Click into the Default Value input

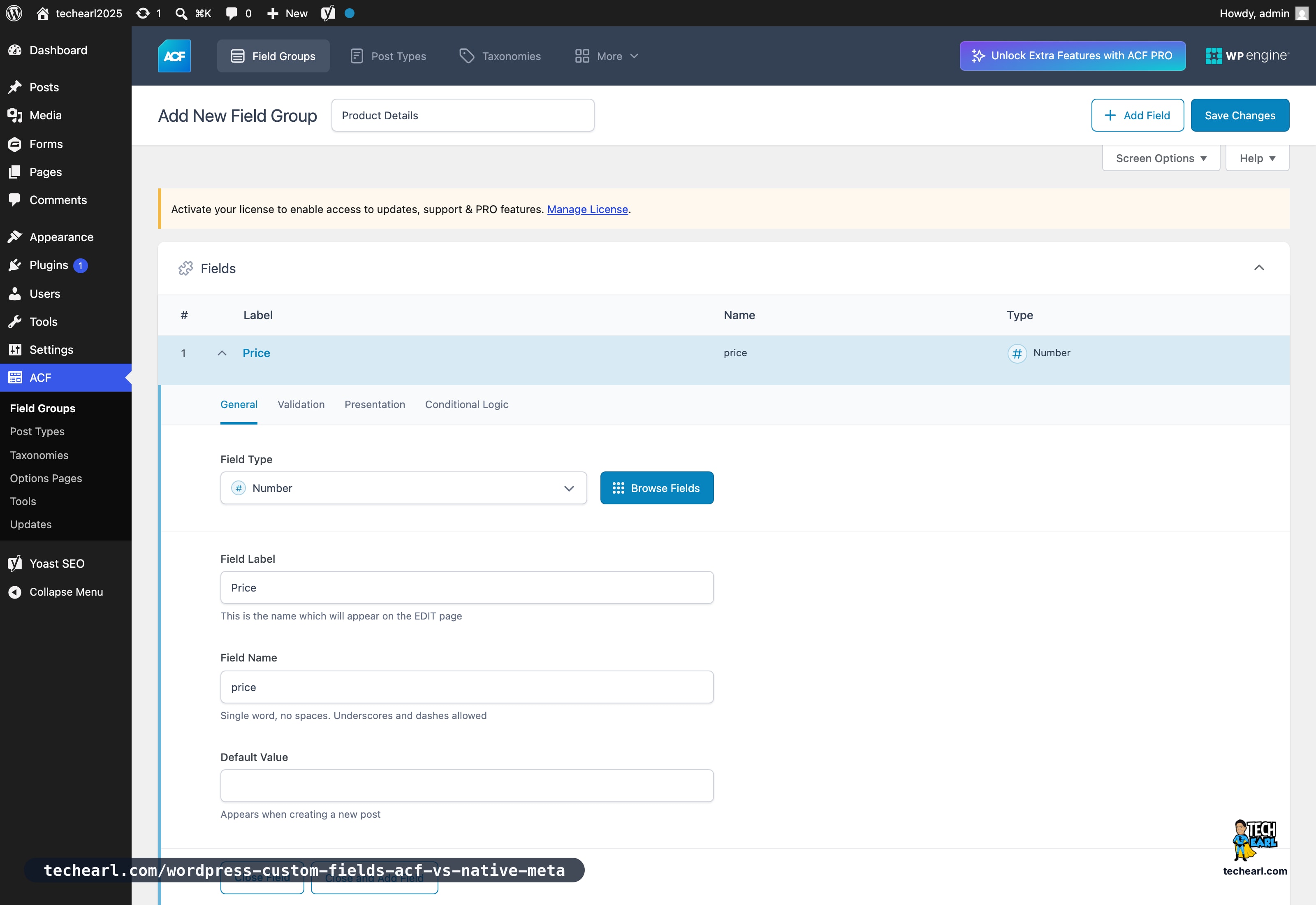(x=466, y=785)
